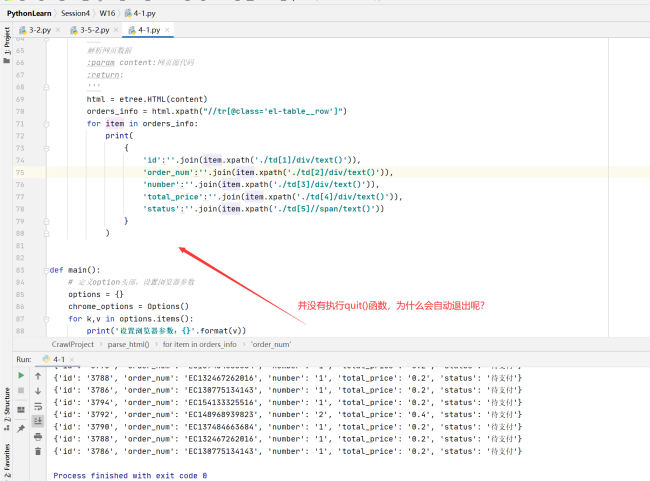Jump up the stack trace with up arrow

coord(38,376)
